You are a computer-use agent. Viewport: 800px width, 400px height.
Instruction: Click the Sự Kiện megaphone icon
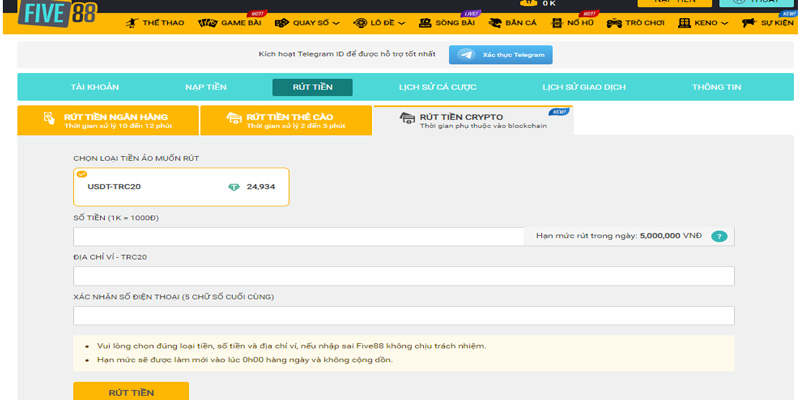coord(748,22)
